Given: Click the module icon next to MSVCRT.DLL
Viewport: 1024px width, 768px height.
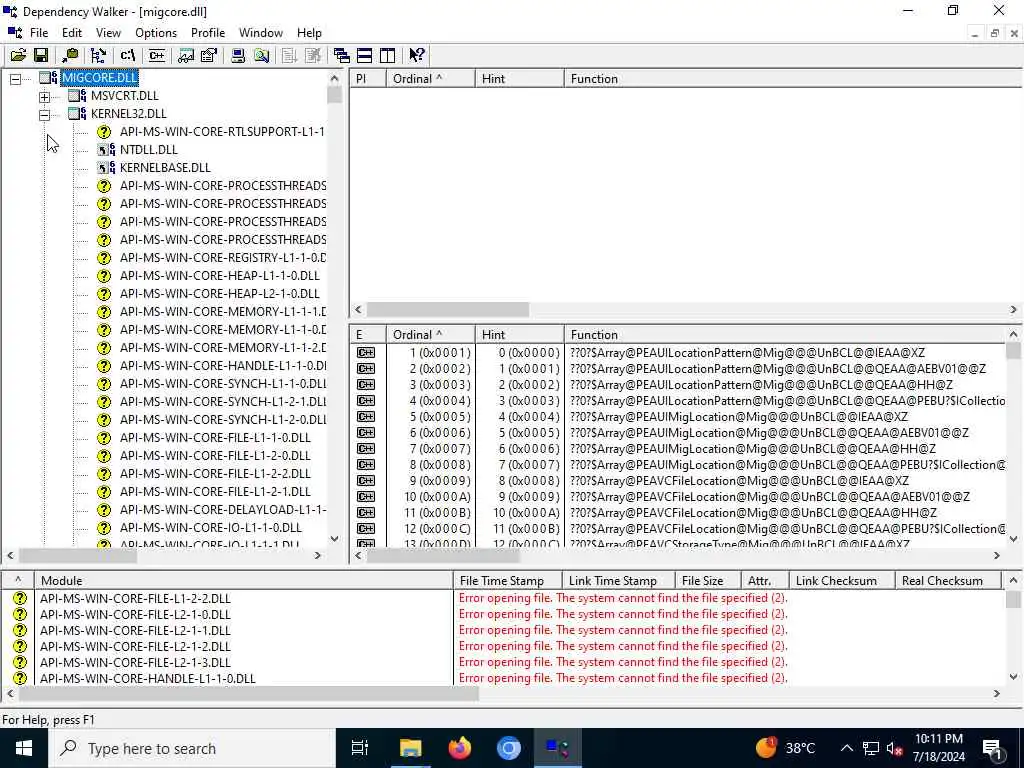Looking at the screenshot, I should 77,96.
